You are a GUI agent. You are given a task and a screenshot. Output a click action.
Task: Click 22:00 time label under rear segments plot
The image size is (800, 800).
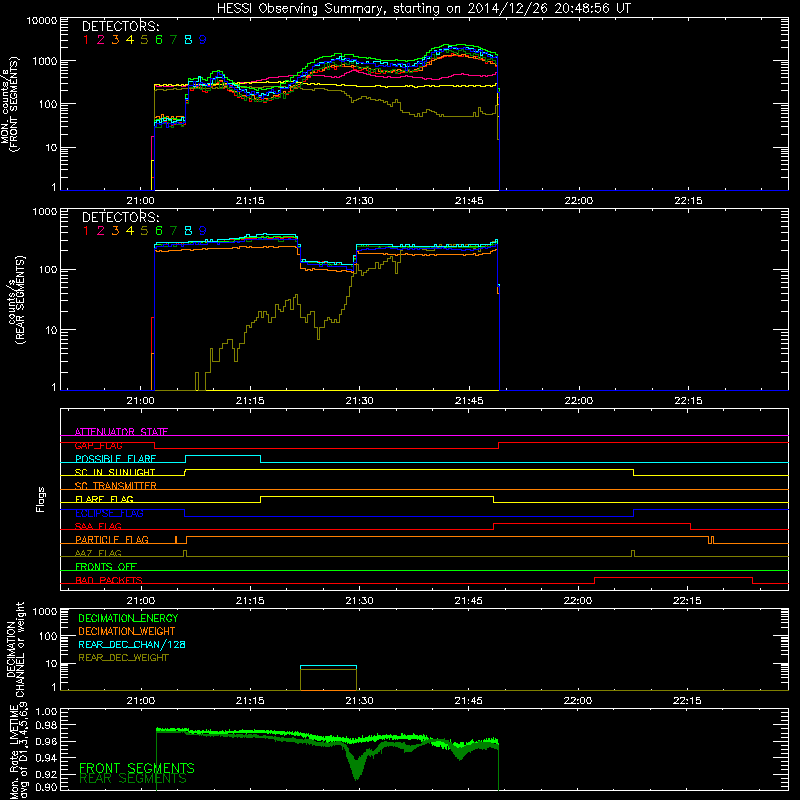(x=579, y=401)
